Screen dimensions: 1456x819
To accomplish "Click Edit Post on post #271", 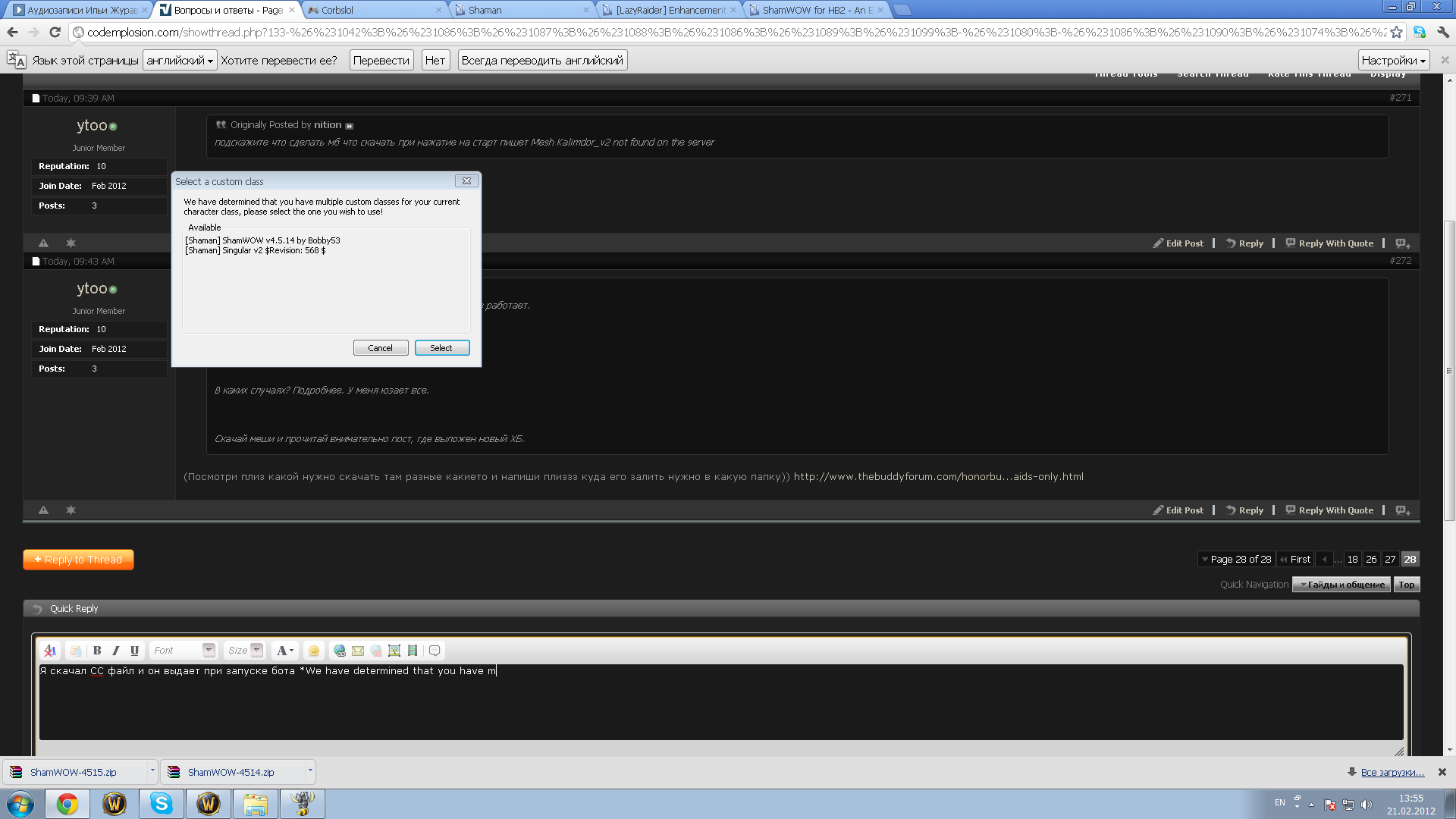I will [1178, 243].
